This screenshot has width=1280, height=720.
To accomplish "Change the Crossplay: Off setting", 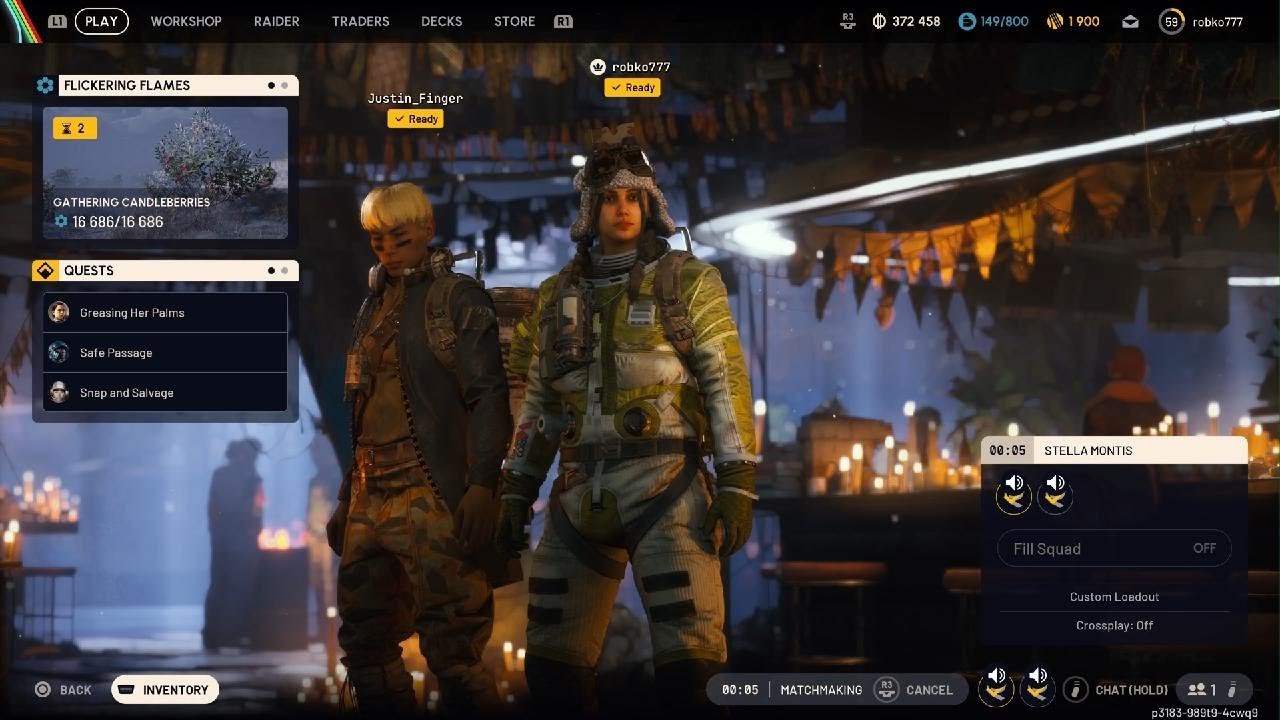I will pyautogui.click(x=1114, y=625).
